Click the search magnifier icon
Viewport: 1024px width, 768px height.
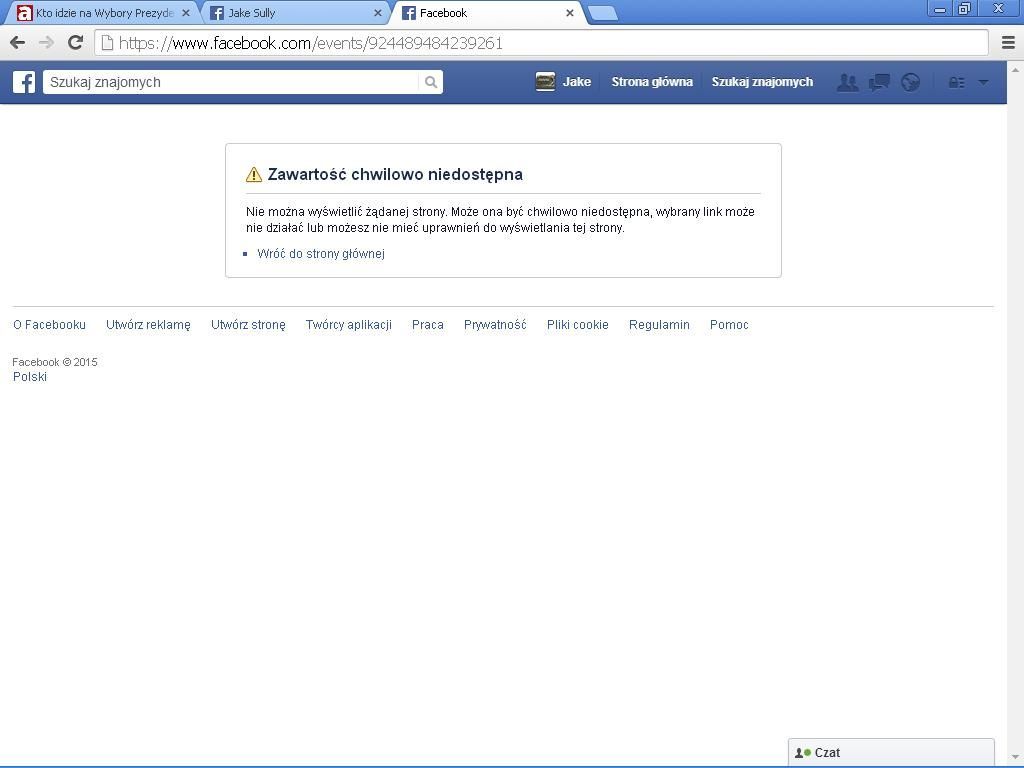tap(430, 82)
